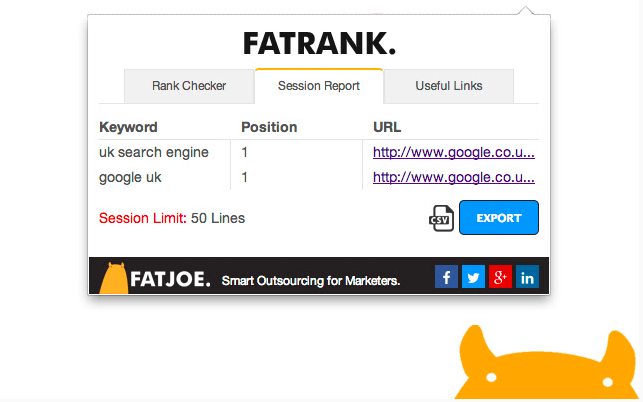Click the blue EXPORT button
This screenshot has height=402, width=643.
[499, 218]
